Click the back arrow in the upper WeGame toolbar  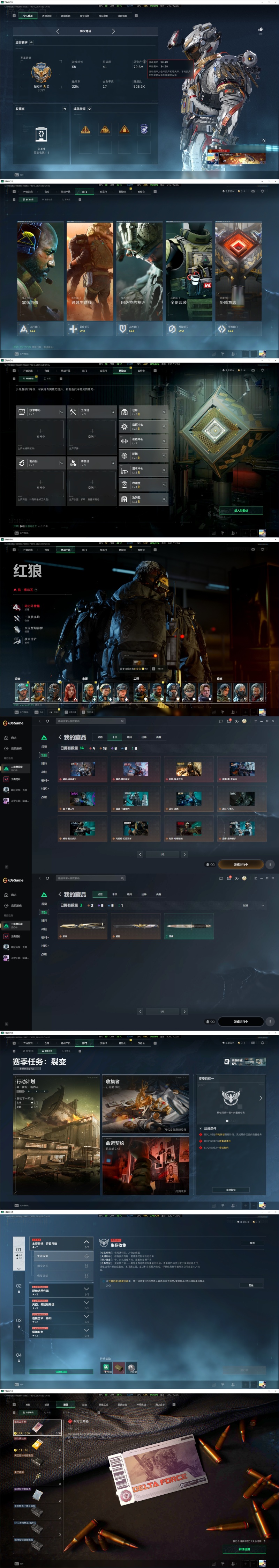click(x=40, y=721)
